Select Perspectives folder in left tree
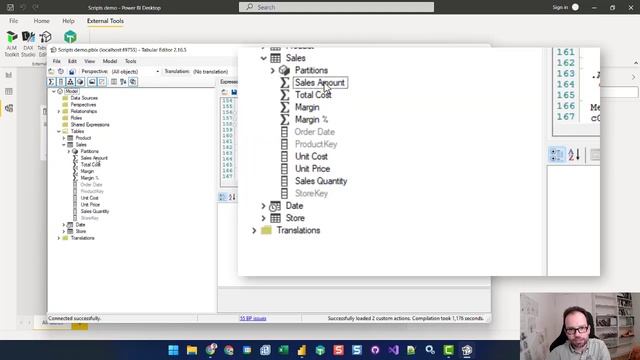640x360 pixels. (83, 104)
